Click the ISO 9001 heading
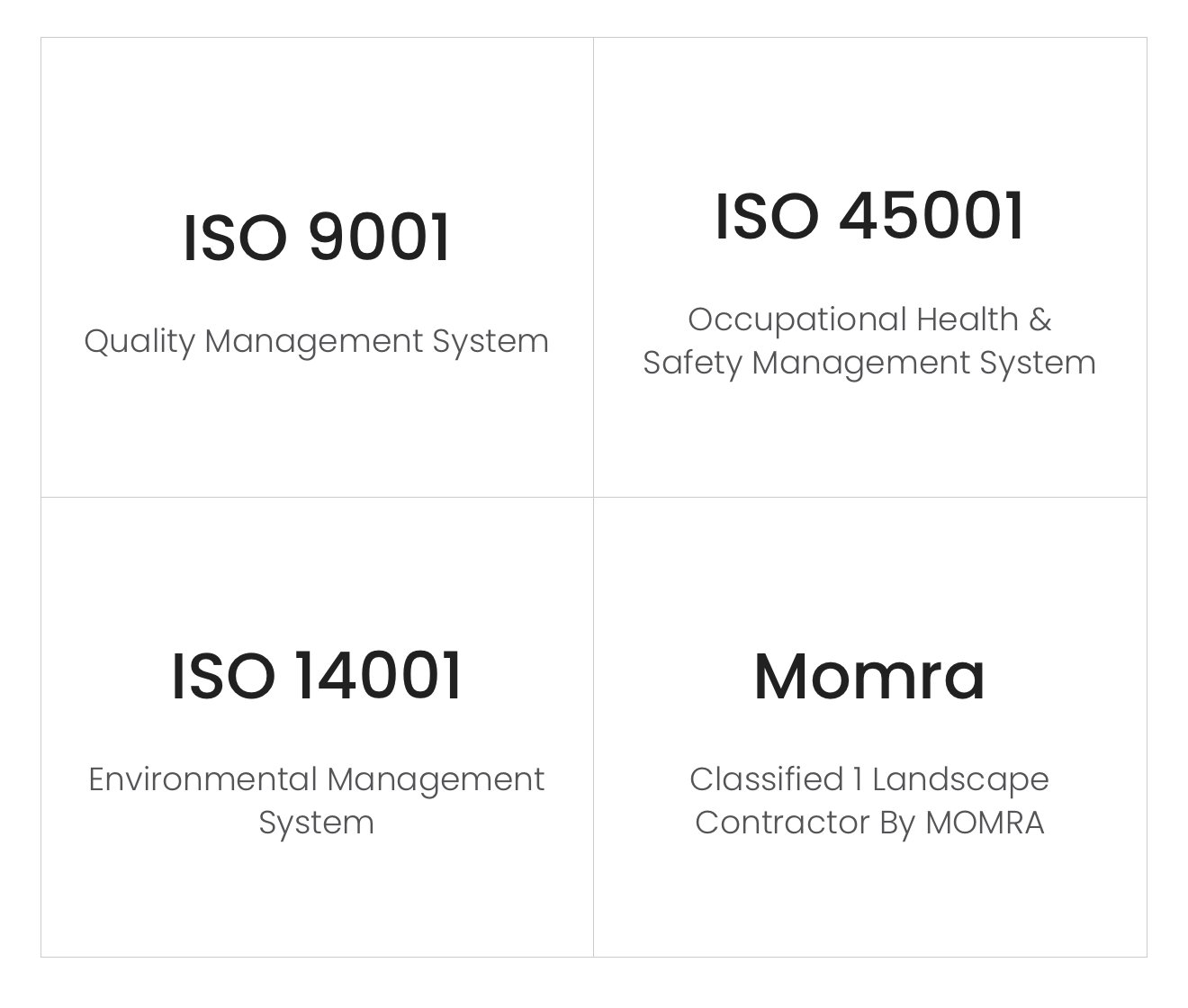Image resolution: width=1188 pixels, height=1008 pixels. click(x=317, y=238)
